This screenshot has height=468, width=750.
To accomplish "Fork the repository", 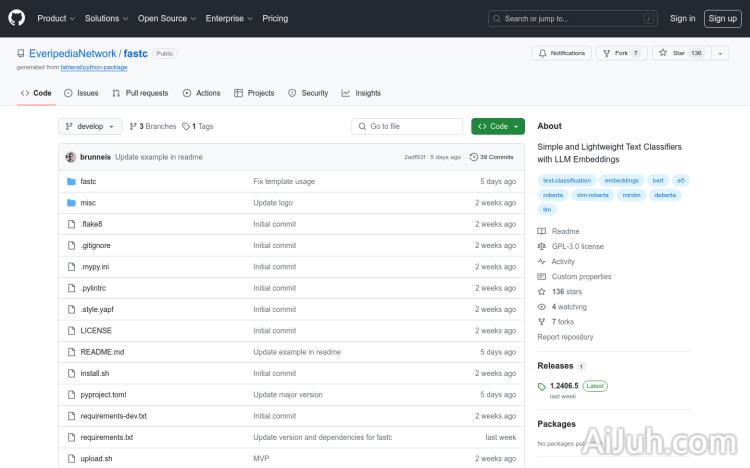I will point(621,53).
